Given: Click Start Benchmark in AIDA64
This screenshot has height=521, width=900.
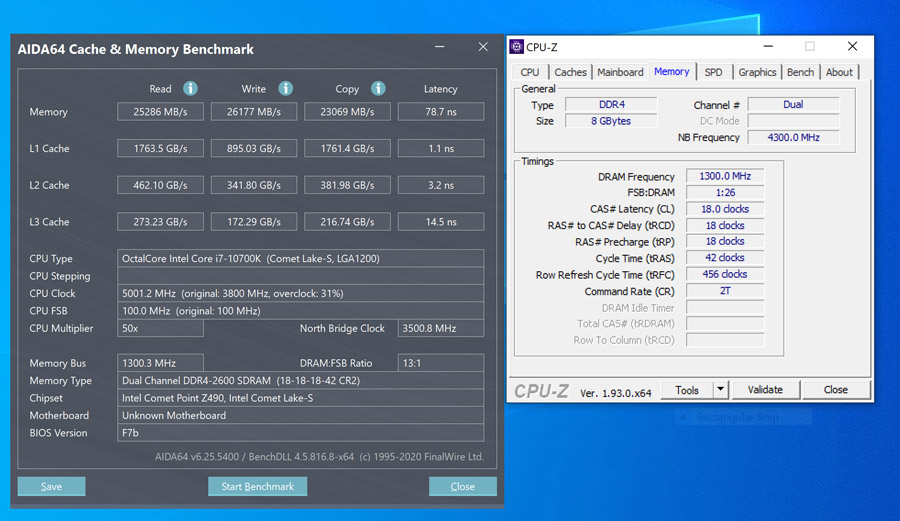Looking at the screenshot, I should pyautogui.click(x=257, y=487).
